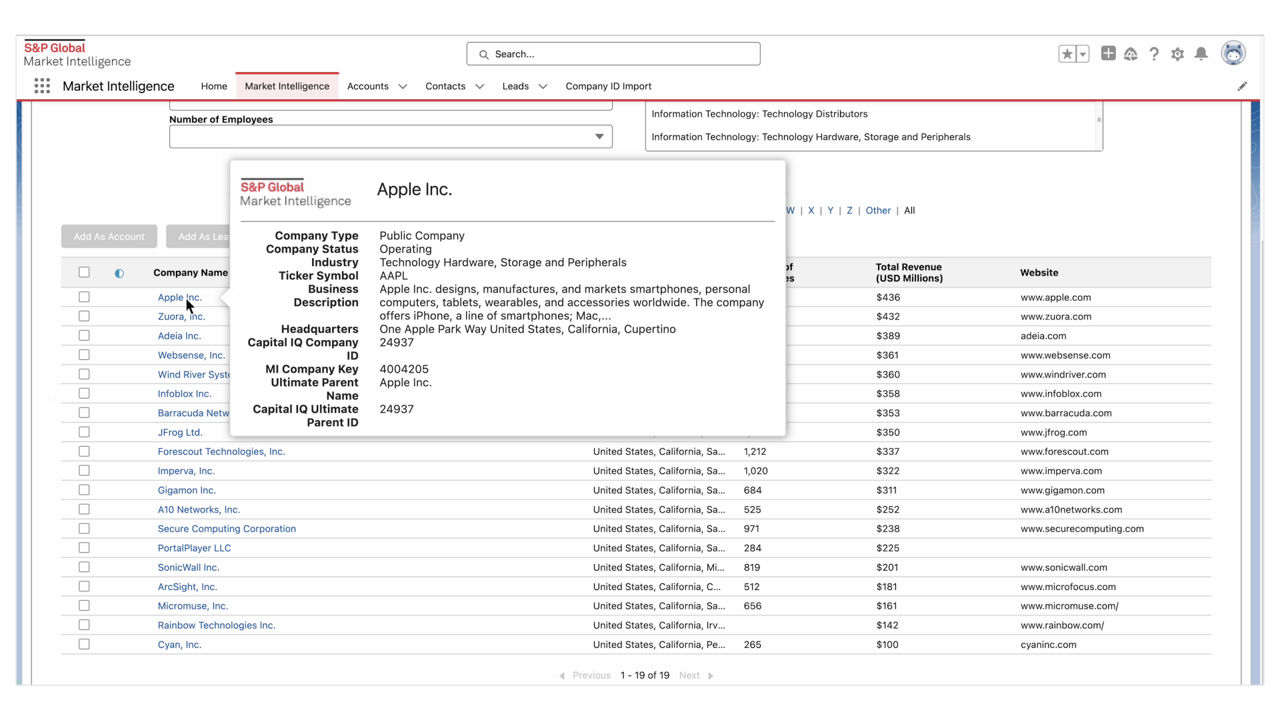Go to the Home tab
The width and height of the screenshot is (1280, 720).
tap(214, 86)
